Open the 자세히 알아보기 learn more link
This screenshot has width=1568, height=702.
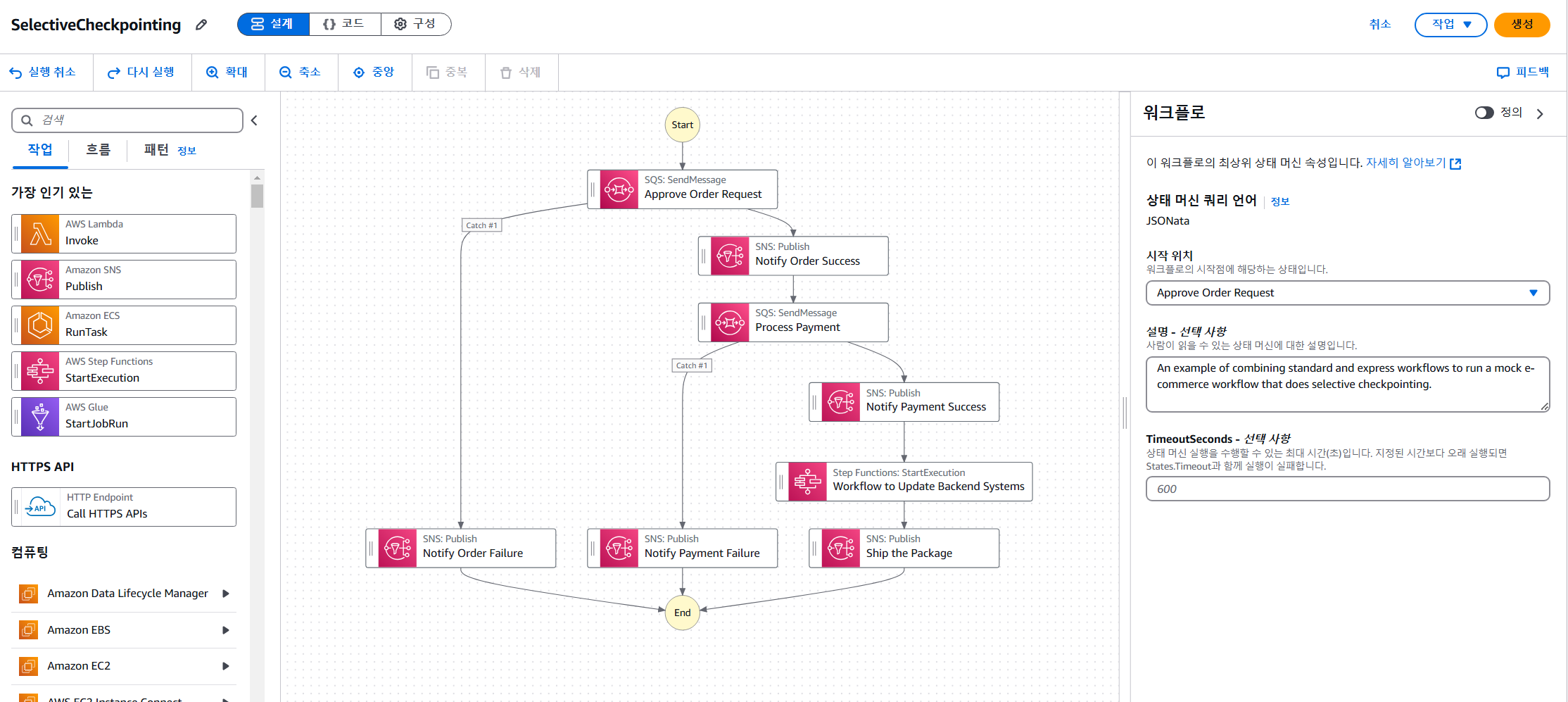tap(1413, 163)
